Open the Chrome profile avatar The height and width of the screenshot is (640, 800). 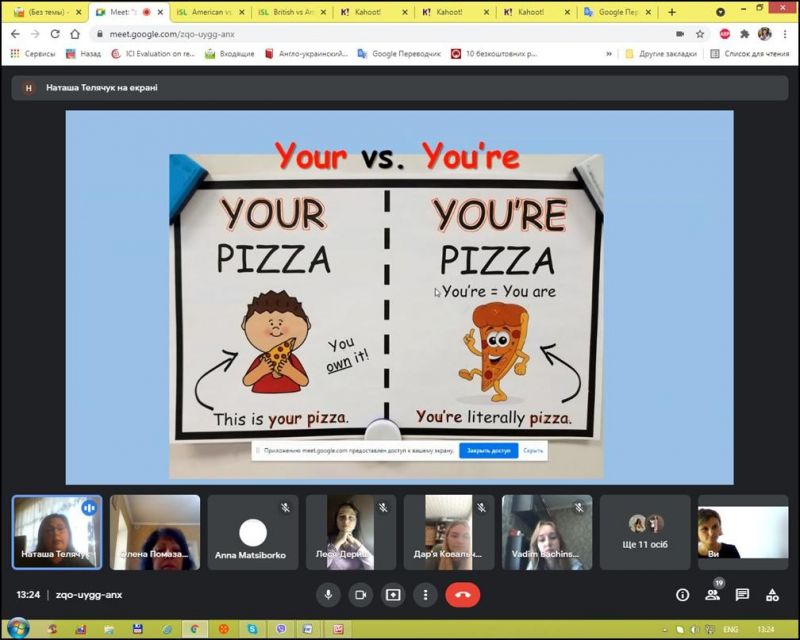764,34
